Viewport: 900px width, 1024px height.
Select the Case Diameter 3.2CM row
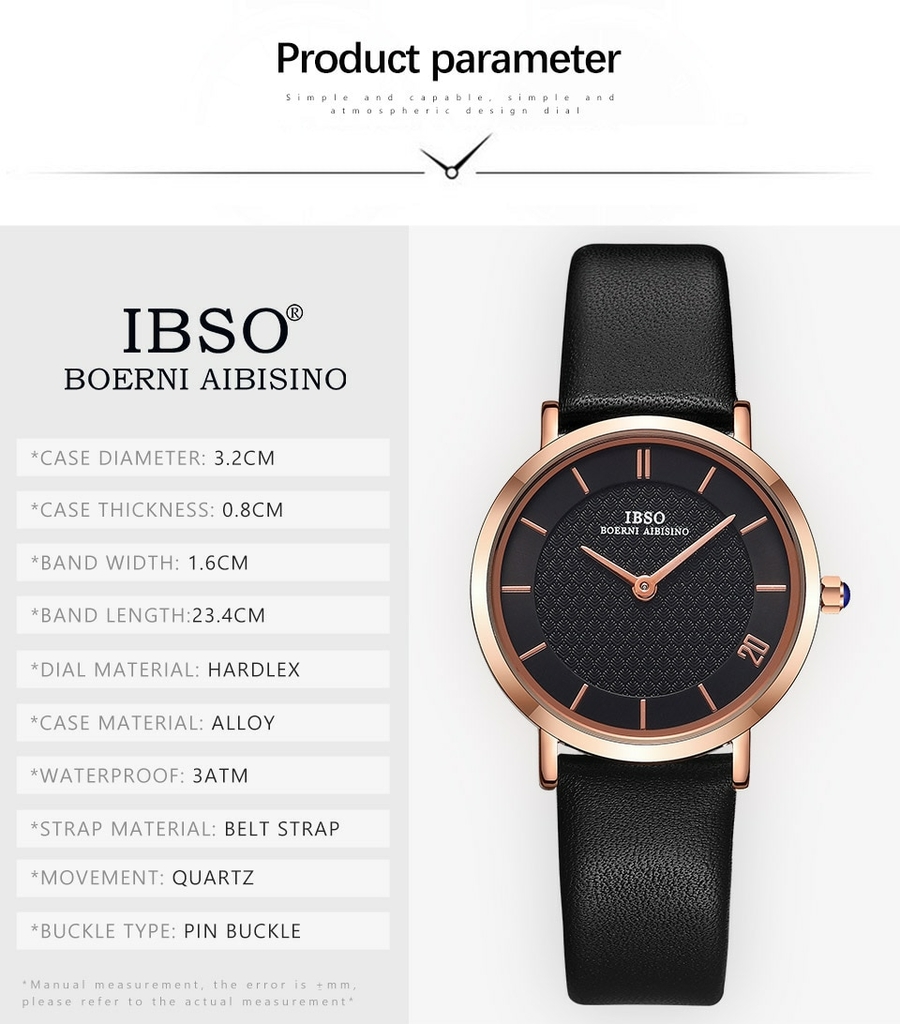[203, 457]
